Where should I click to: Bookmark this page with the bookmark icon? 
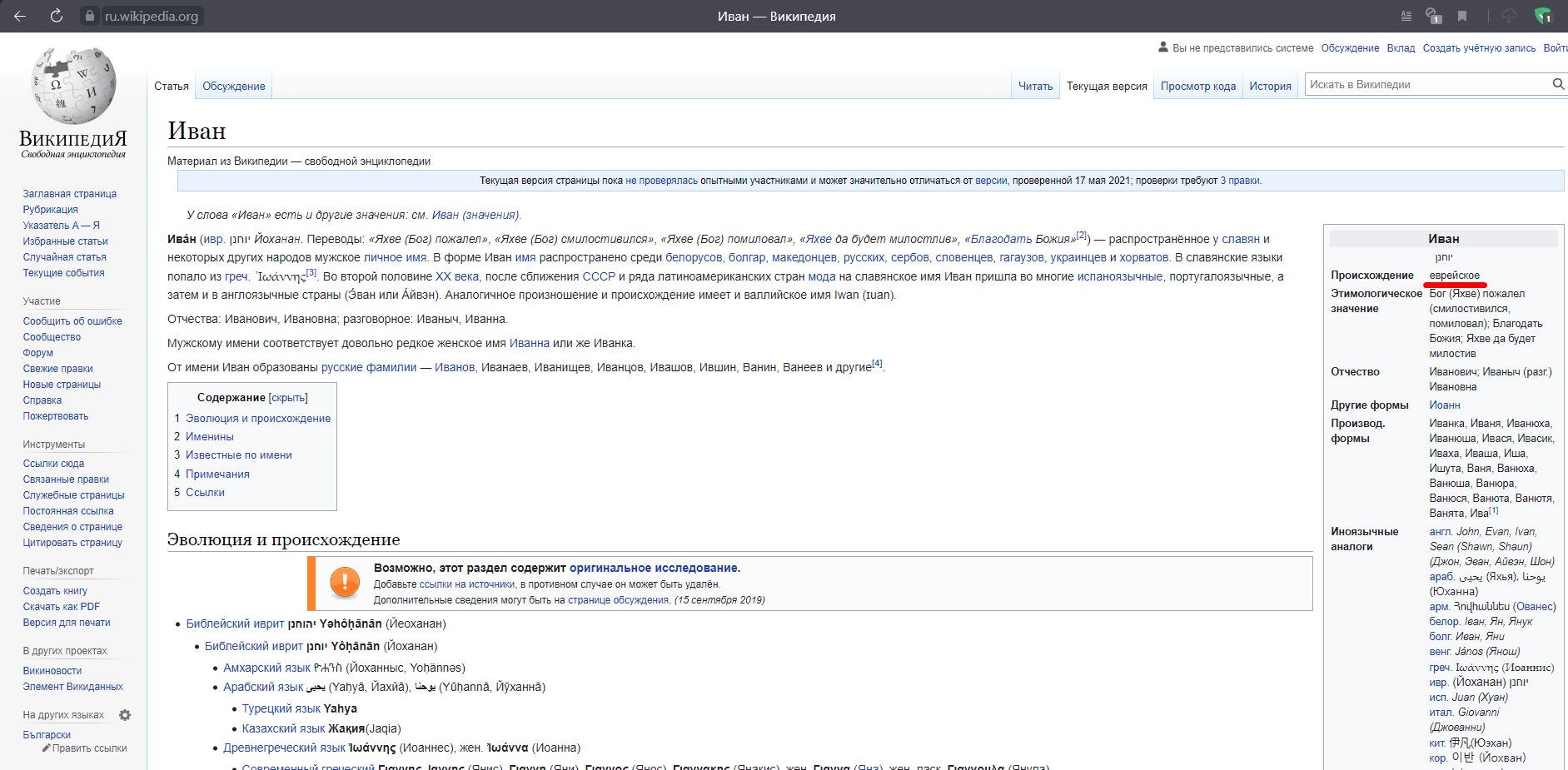pyautogui.click(x=1462, y=16)
